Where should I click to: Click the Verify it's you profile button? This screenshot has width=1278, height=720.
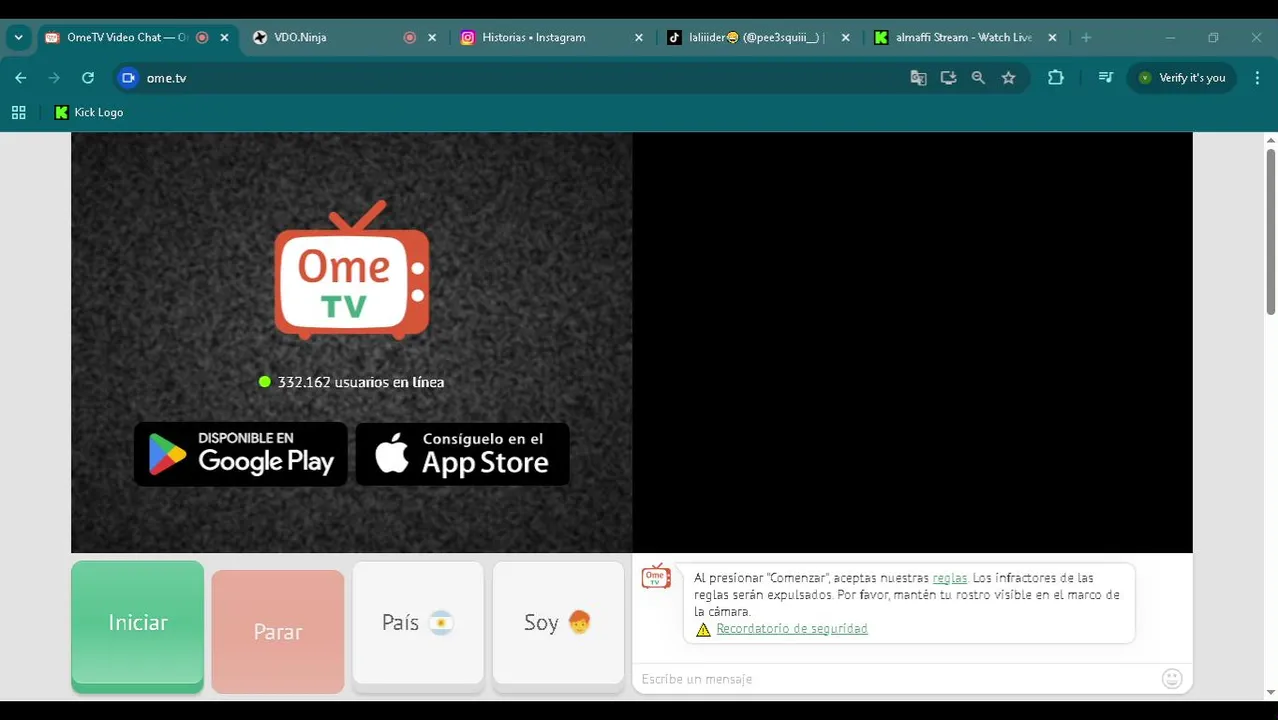pos(1183,78)
